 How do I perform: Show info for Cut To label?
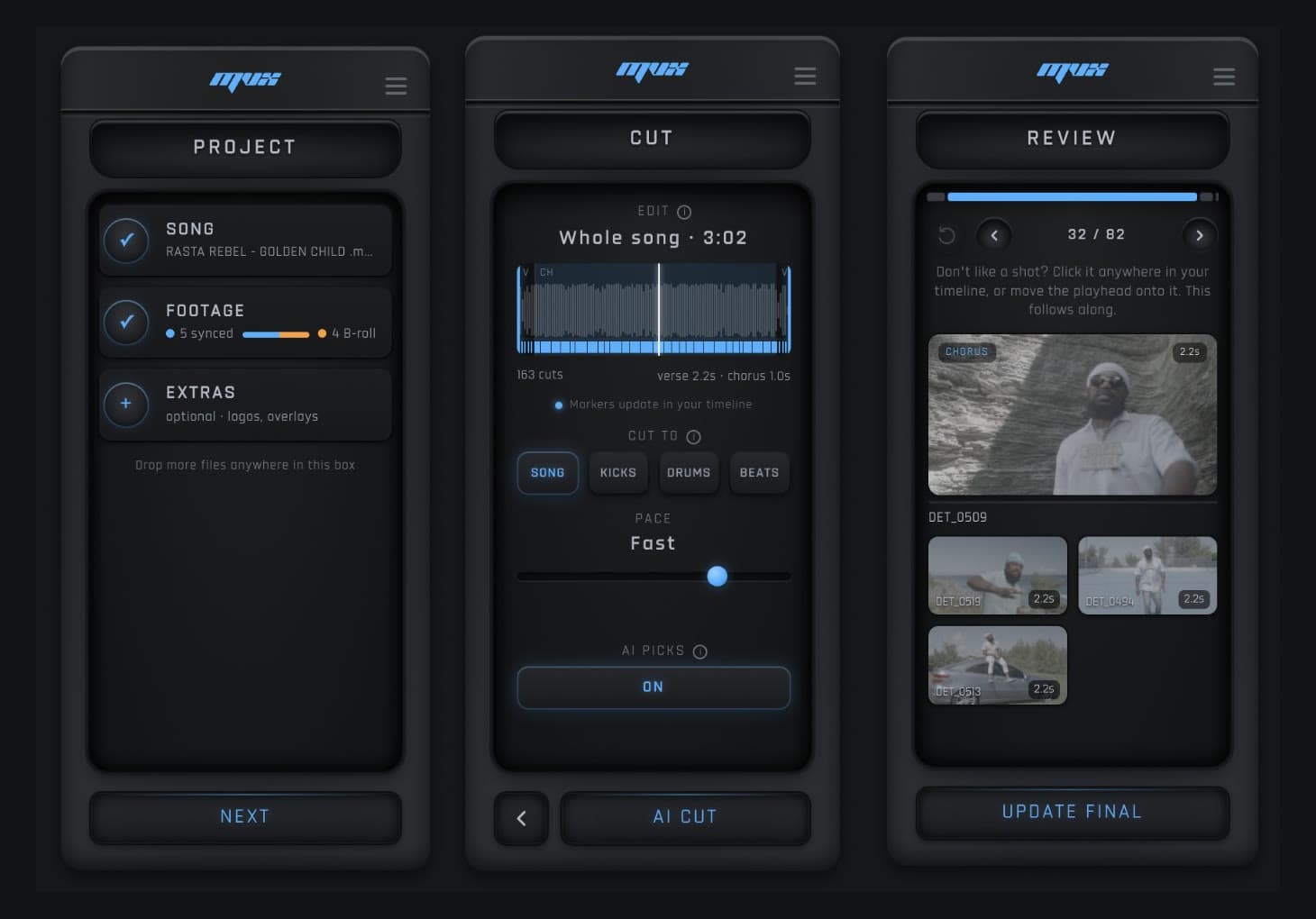(693, 437)
